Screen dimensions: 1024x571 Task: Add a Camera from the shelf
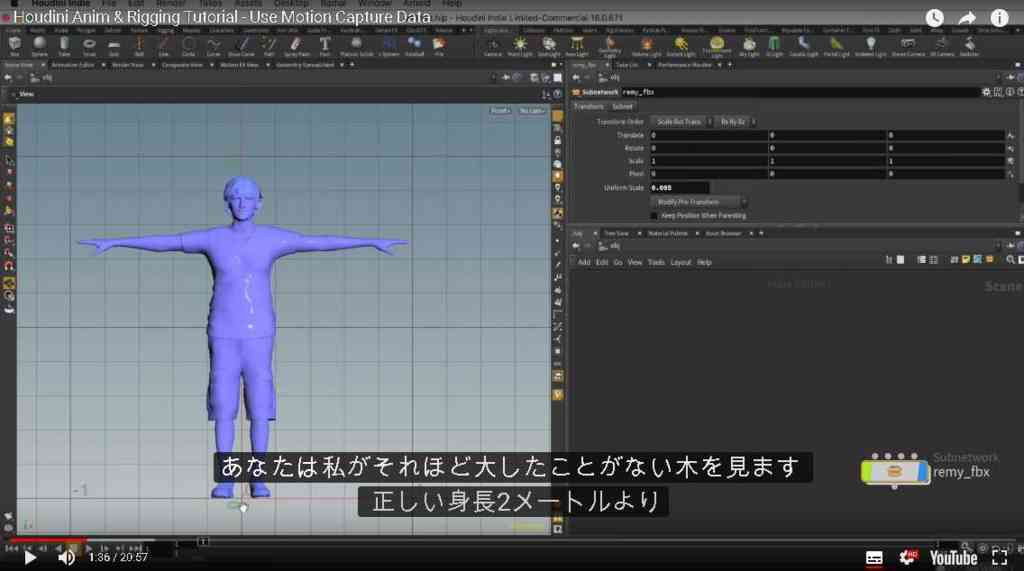tap(492, 46)
